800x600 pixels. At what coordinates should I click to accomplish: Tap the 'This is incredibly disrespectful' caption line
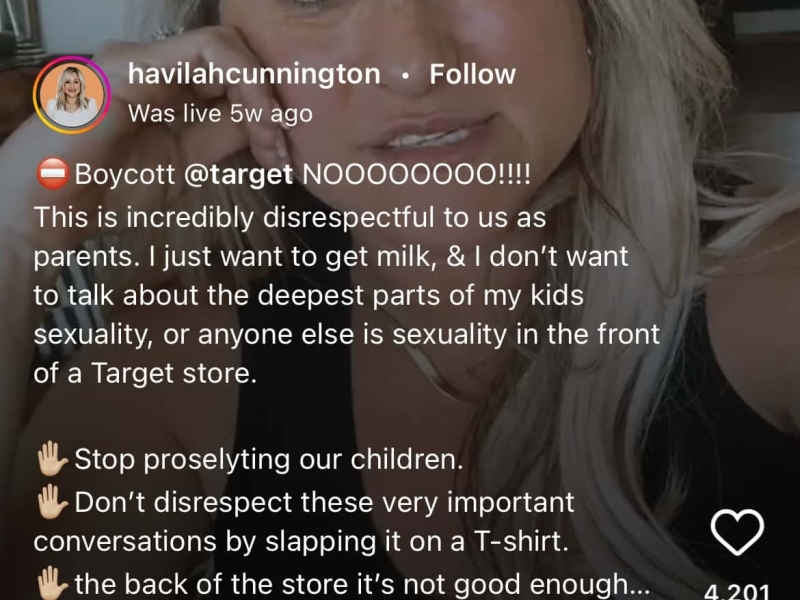(290, 218)
